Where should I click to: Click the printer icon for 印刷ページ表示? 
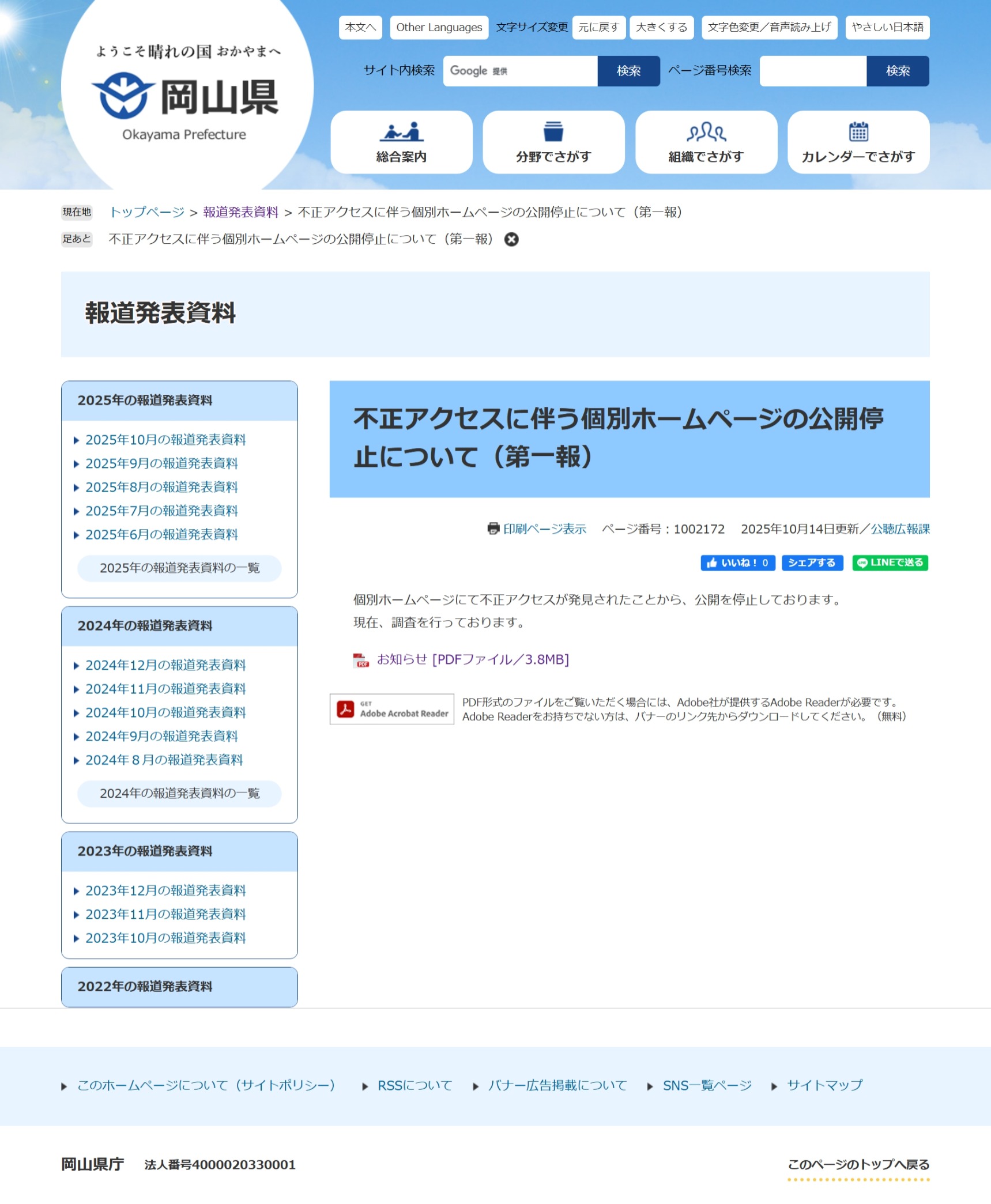[493, 529]
